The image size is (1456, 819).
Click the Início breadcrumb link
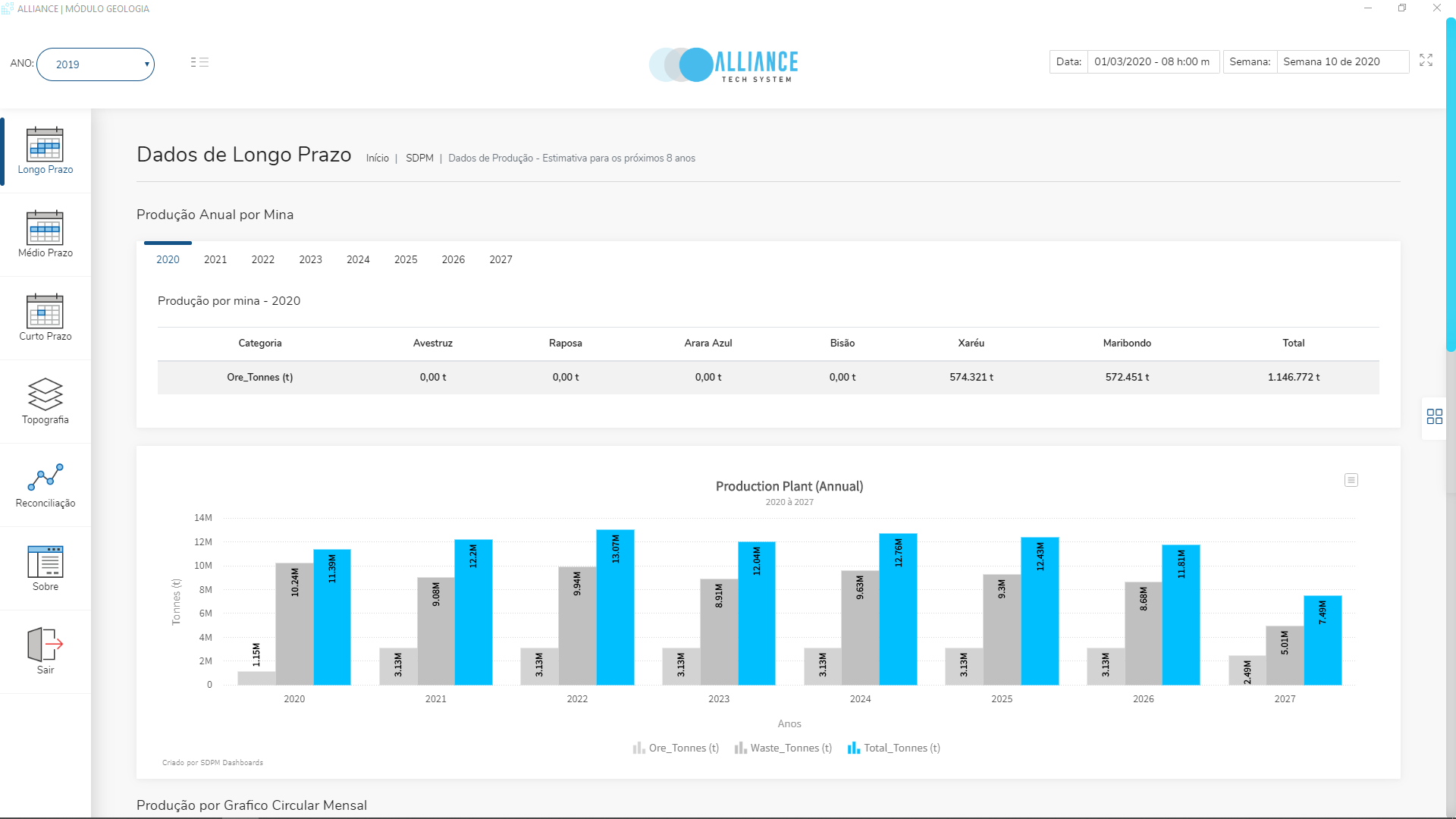(377, 158)
